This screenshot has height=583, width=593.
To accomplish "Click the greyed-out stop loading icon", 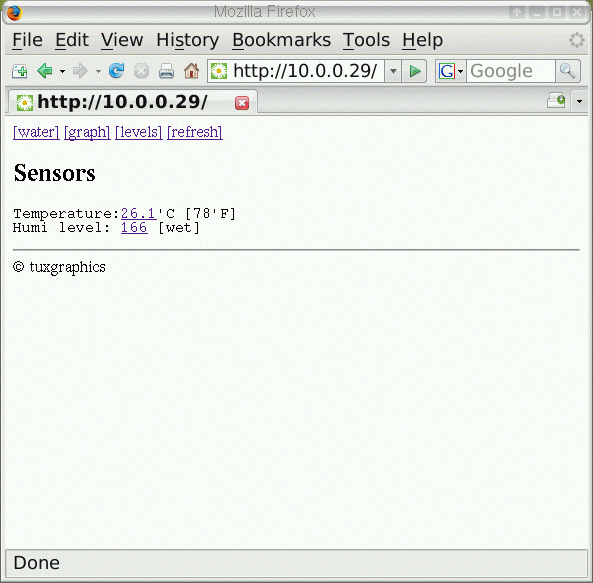I will click(141, 71).
